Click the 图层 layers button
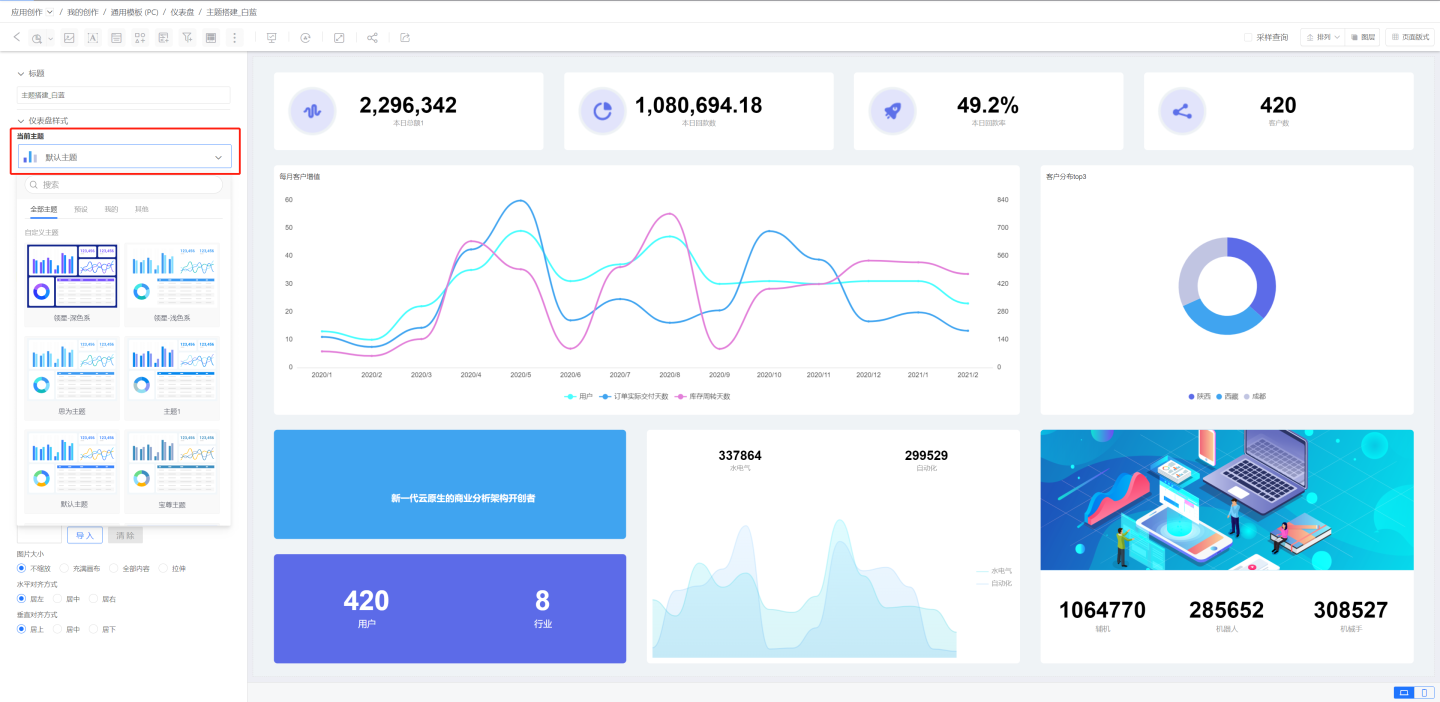The image size is (1440, 702). (1362, 37)
